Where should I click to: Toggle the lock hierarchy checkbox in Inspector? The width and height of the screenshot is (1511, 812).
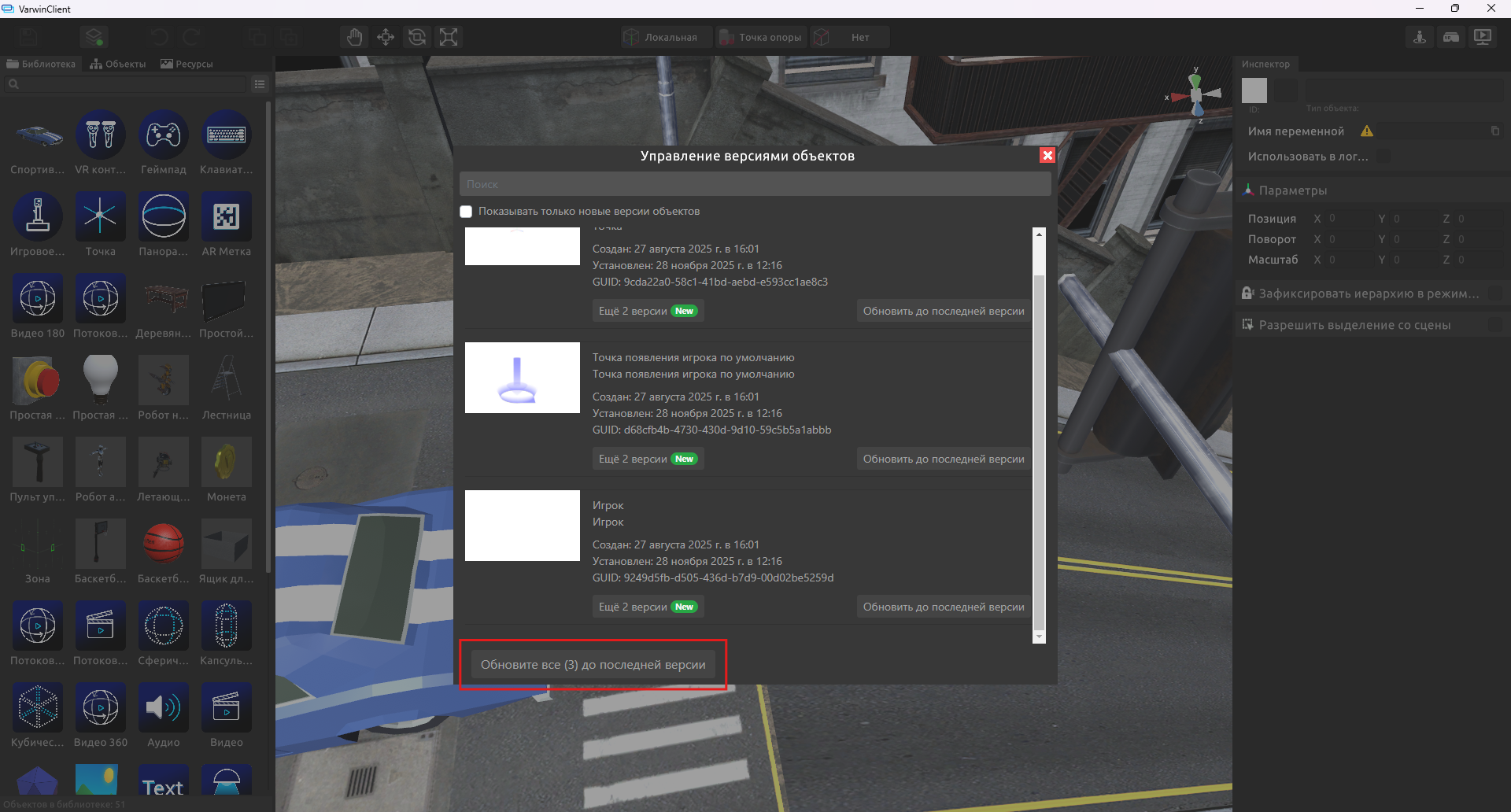pyautogui.click(x=1494, y=293)
